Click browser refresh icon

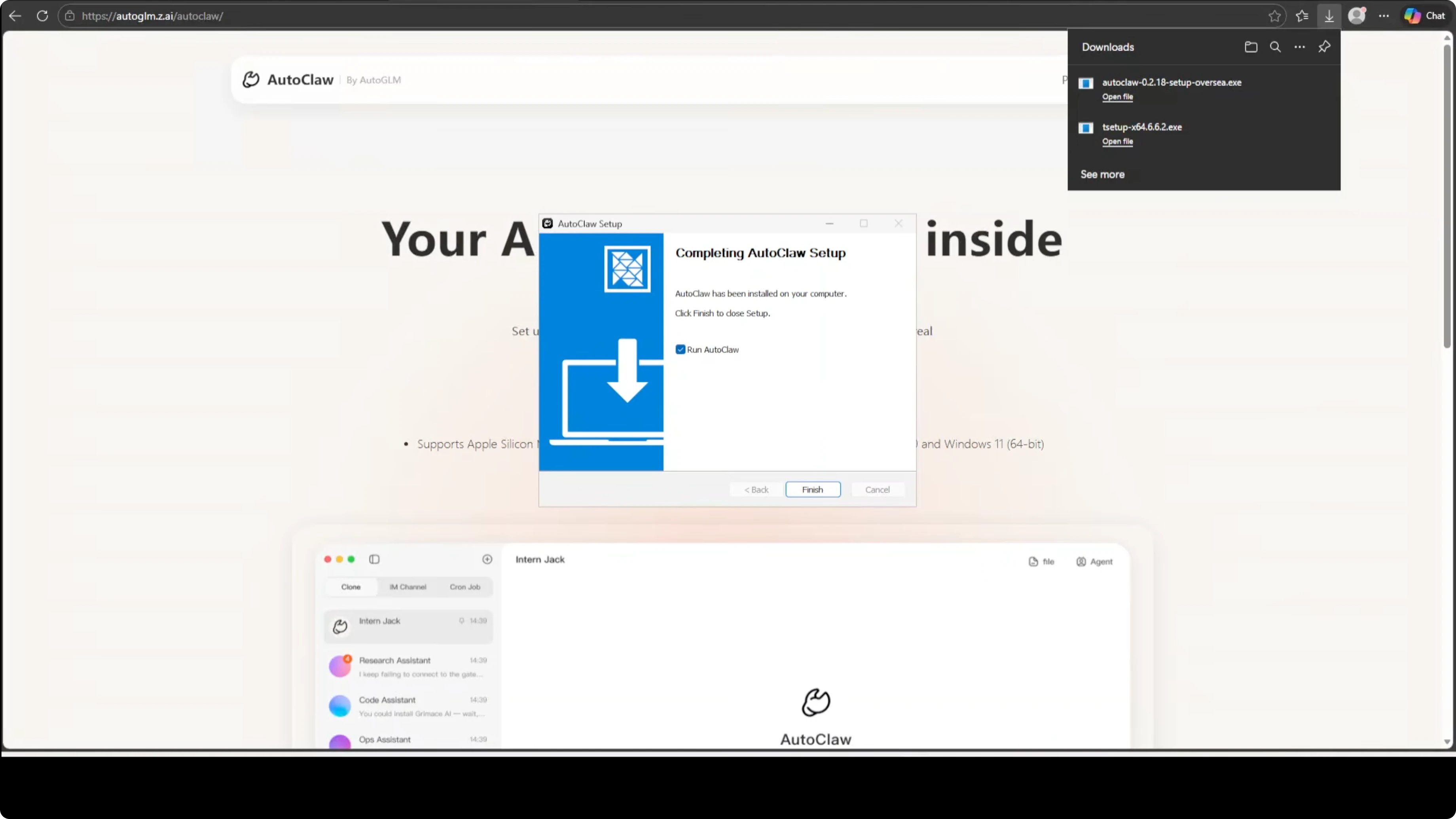pyautogui.click(x=42, y=16)
